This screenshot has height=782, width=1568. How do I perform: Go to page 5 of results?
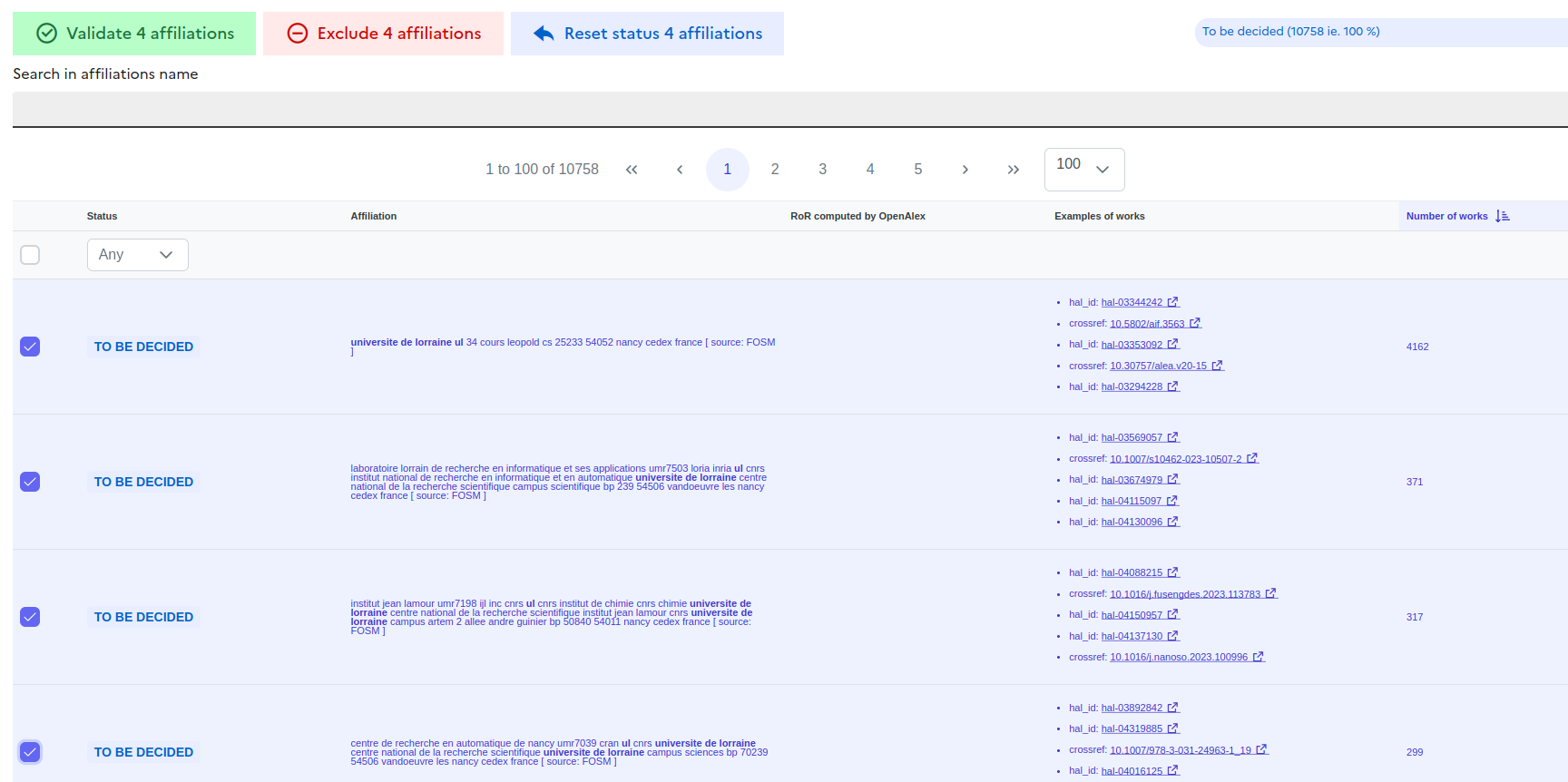coord(917,170)
